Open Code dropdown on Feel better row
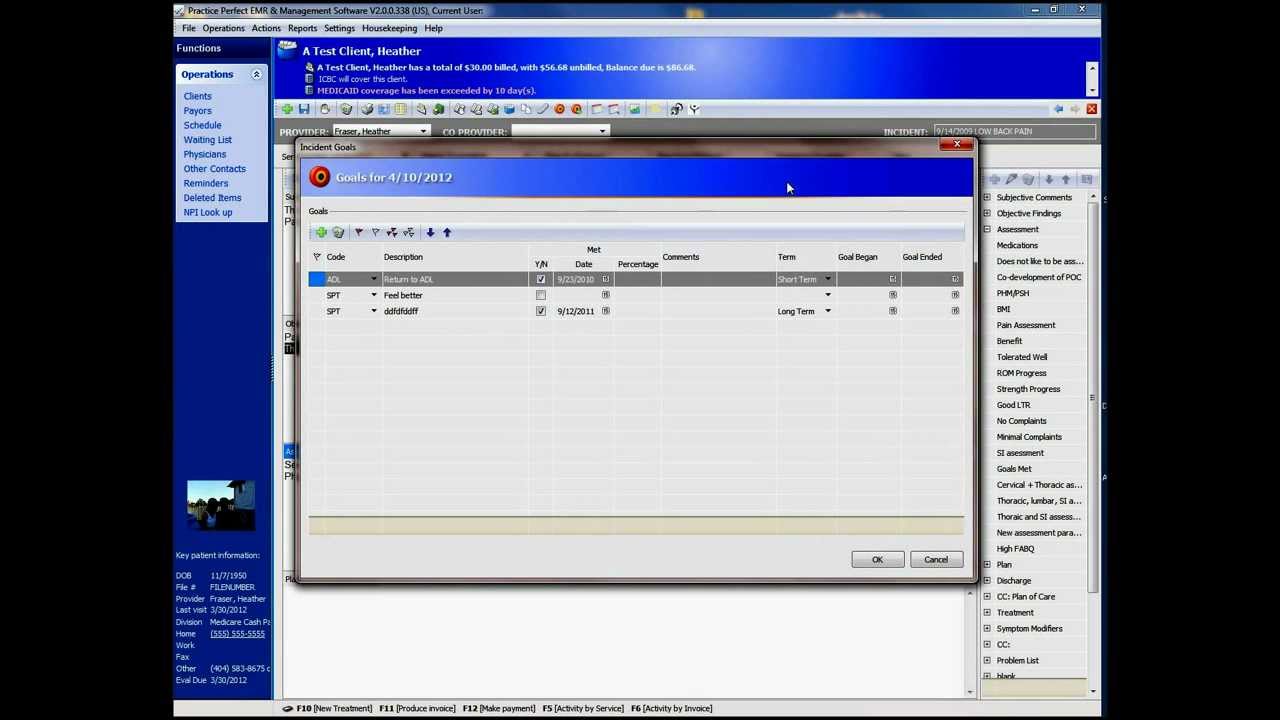The image size is (1280, 720). 374,295
